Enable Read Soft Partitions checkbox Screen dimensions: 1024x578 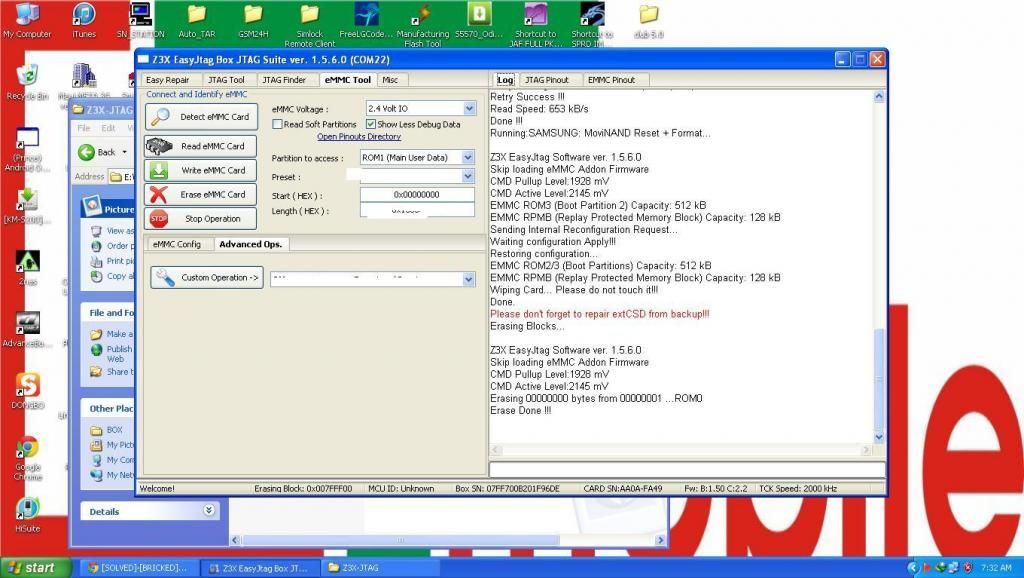pyautogui.click(x=278, y=124)
